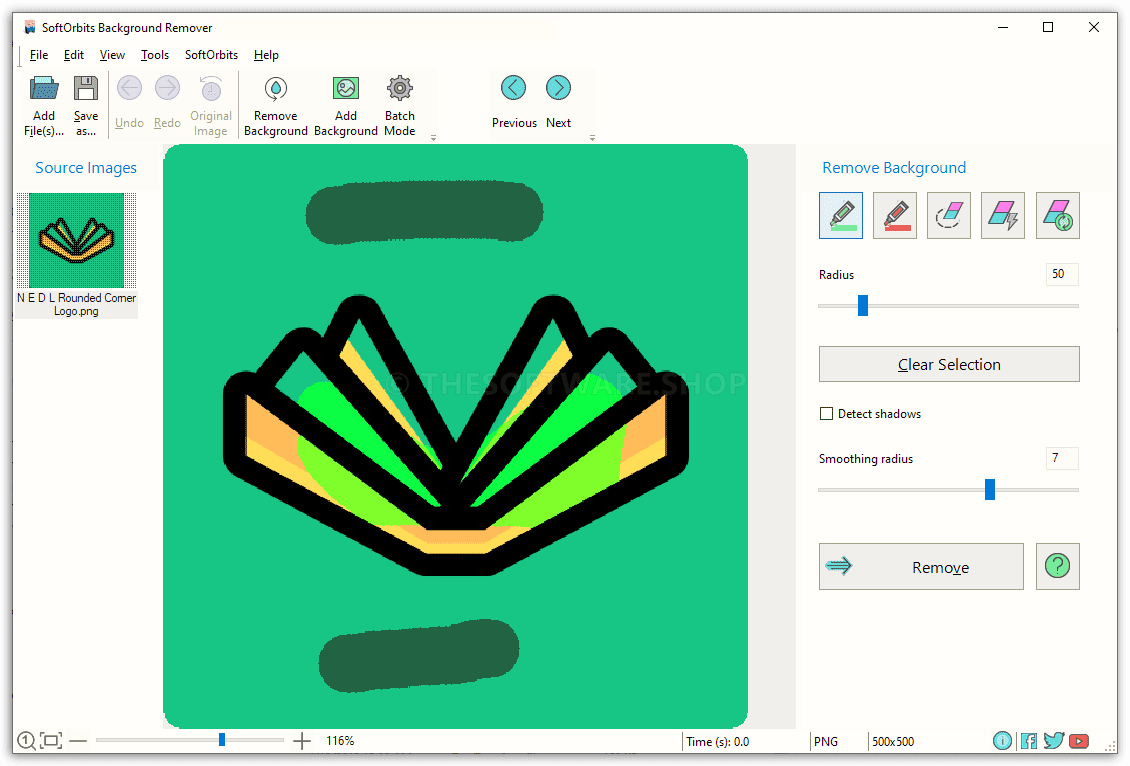Click the Source Images panel heading
This screenshot has height=766, width=1130.
tap(86, 168)
